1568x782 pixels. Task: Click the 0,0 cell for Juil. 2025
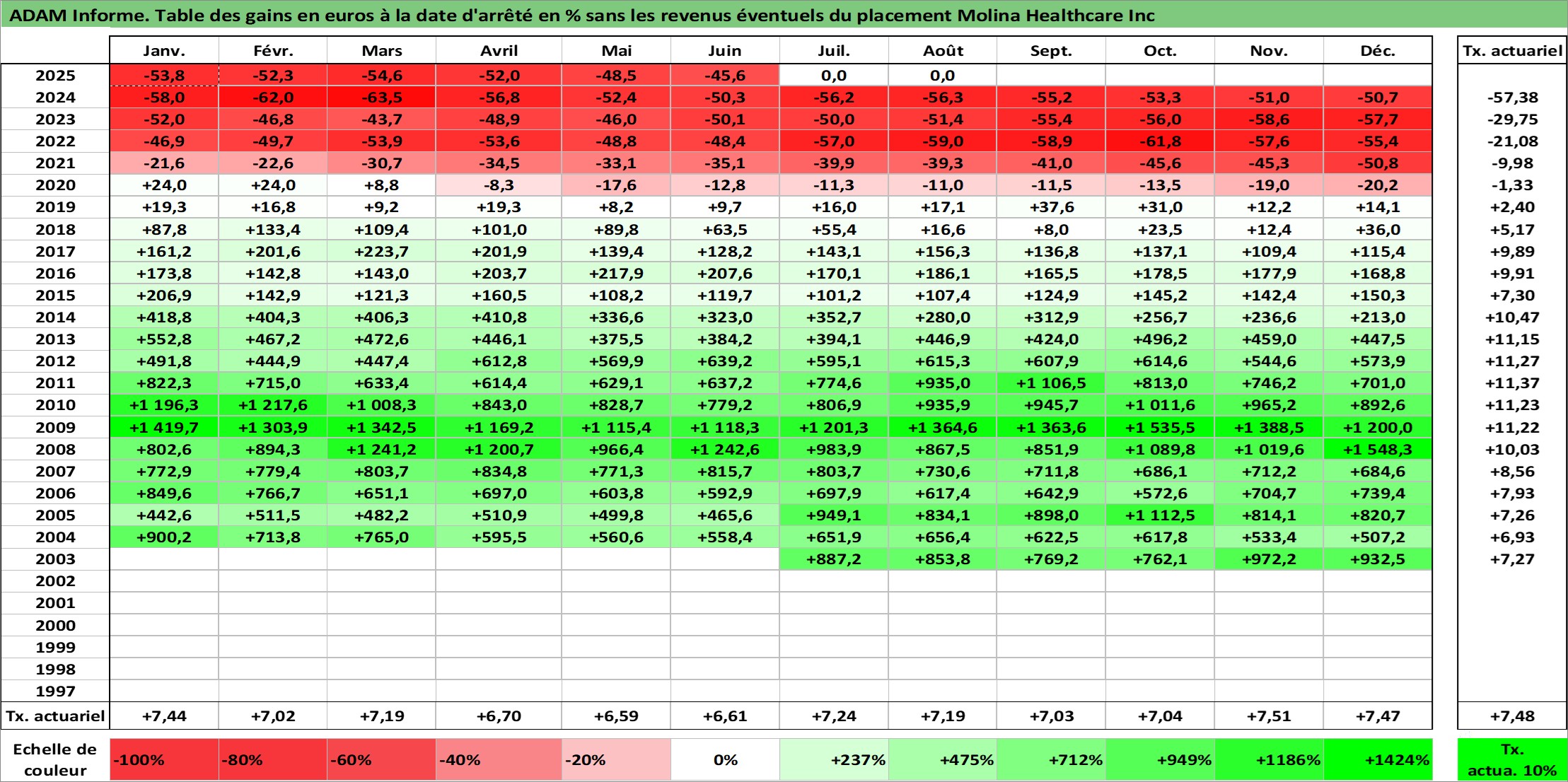[834, 76]
